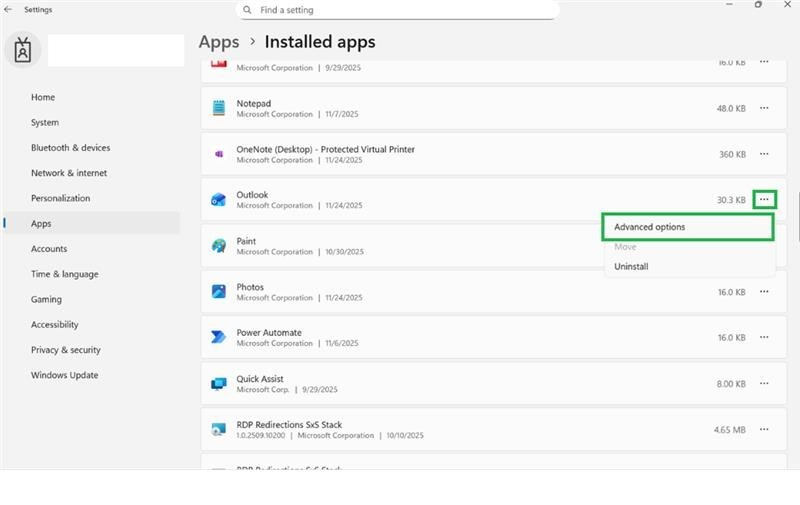This screenshot has width=800, height=505.
Task: Open the Bluetooth & devices settings page
Action: click(x=70, y=148)
